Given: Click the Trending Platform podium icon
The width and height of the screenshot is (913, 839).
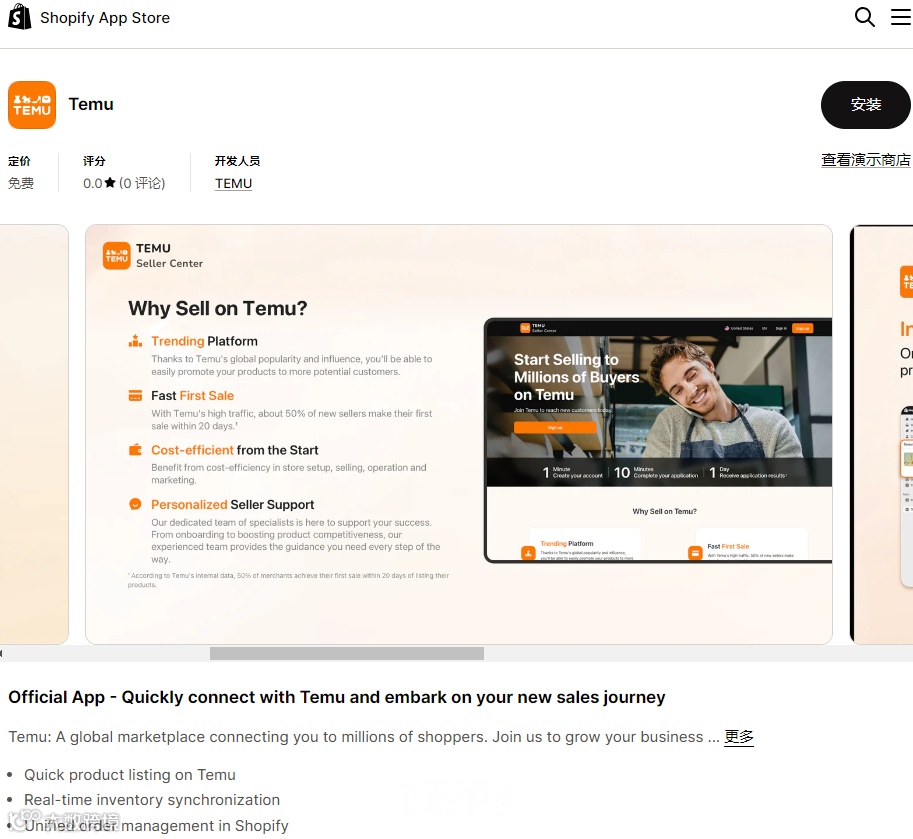Looking at the screenshot, I should 135,341.
